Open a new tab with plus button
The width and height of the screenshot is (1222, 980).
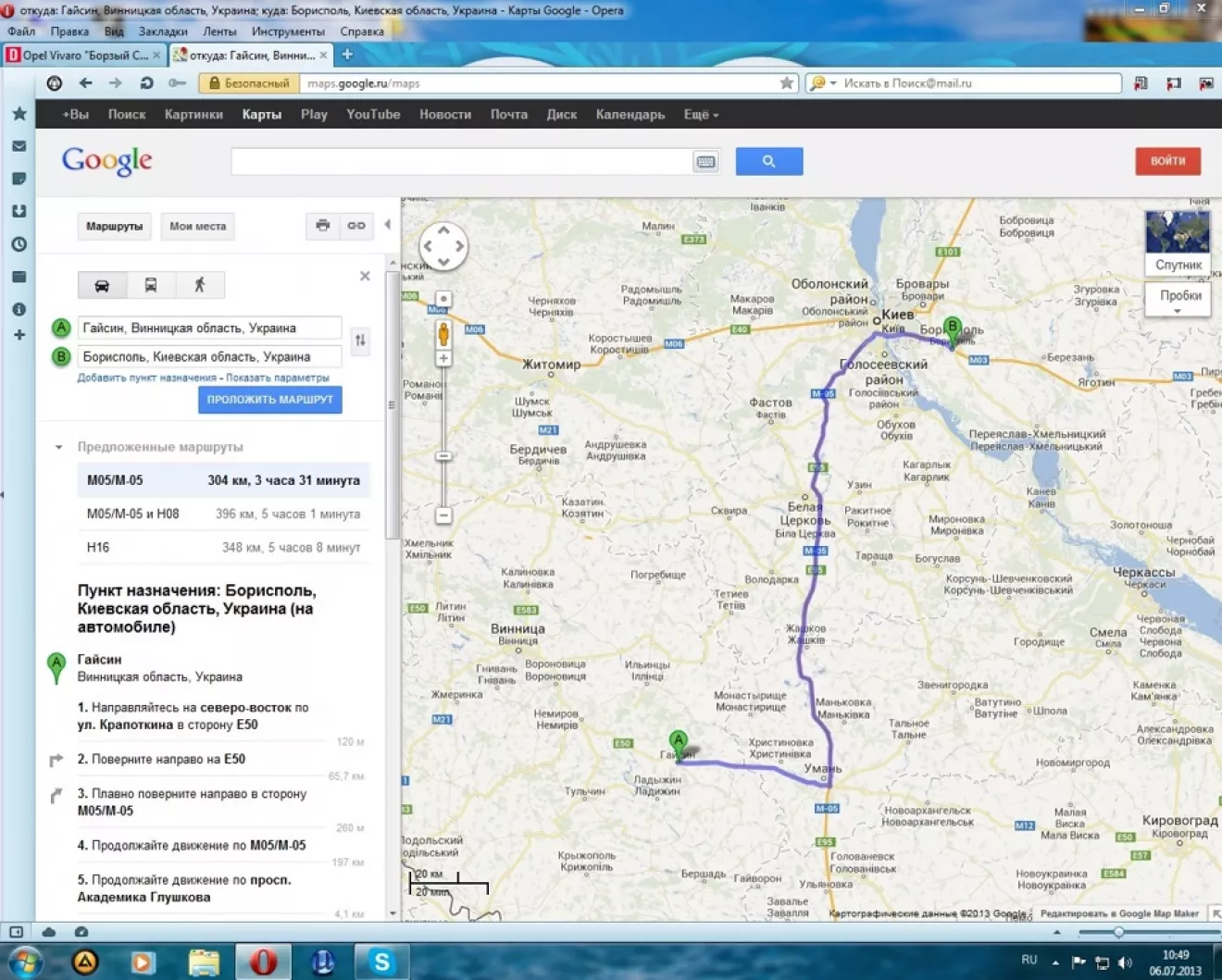pyautogui.click(x=347, y=55)
